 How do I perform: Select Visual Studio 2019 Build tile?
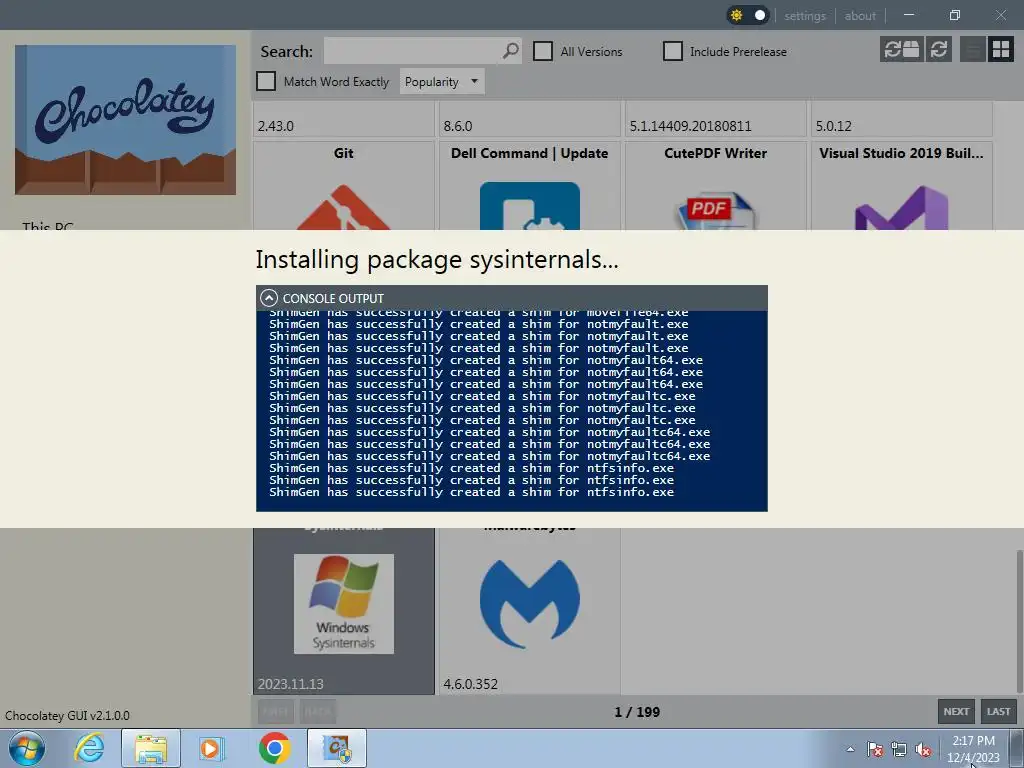(901, 185)
